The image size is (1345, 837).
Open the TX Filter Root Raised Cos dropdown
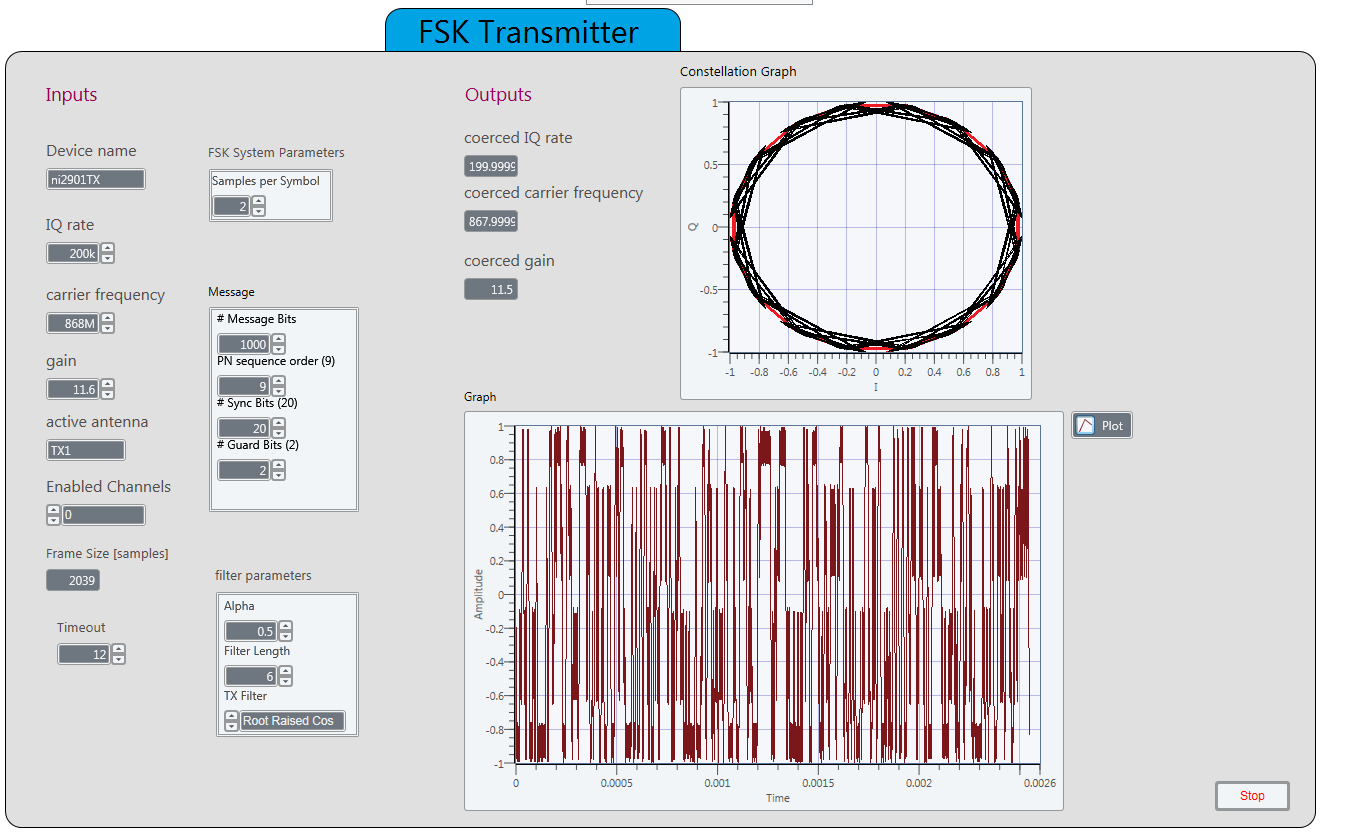(x=292, y=721)
